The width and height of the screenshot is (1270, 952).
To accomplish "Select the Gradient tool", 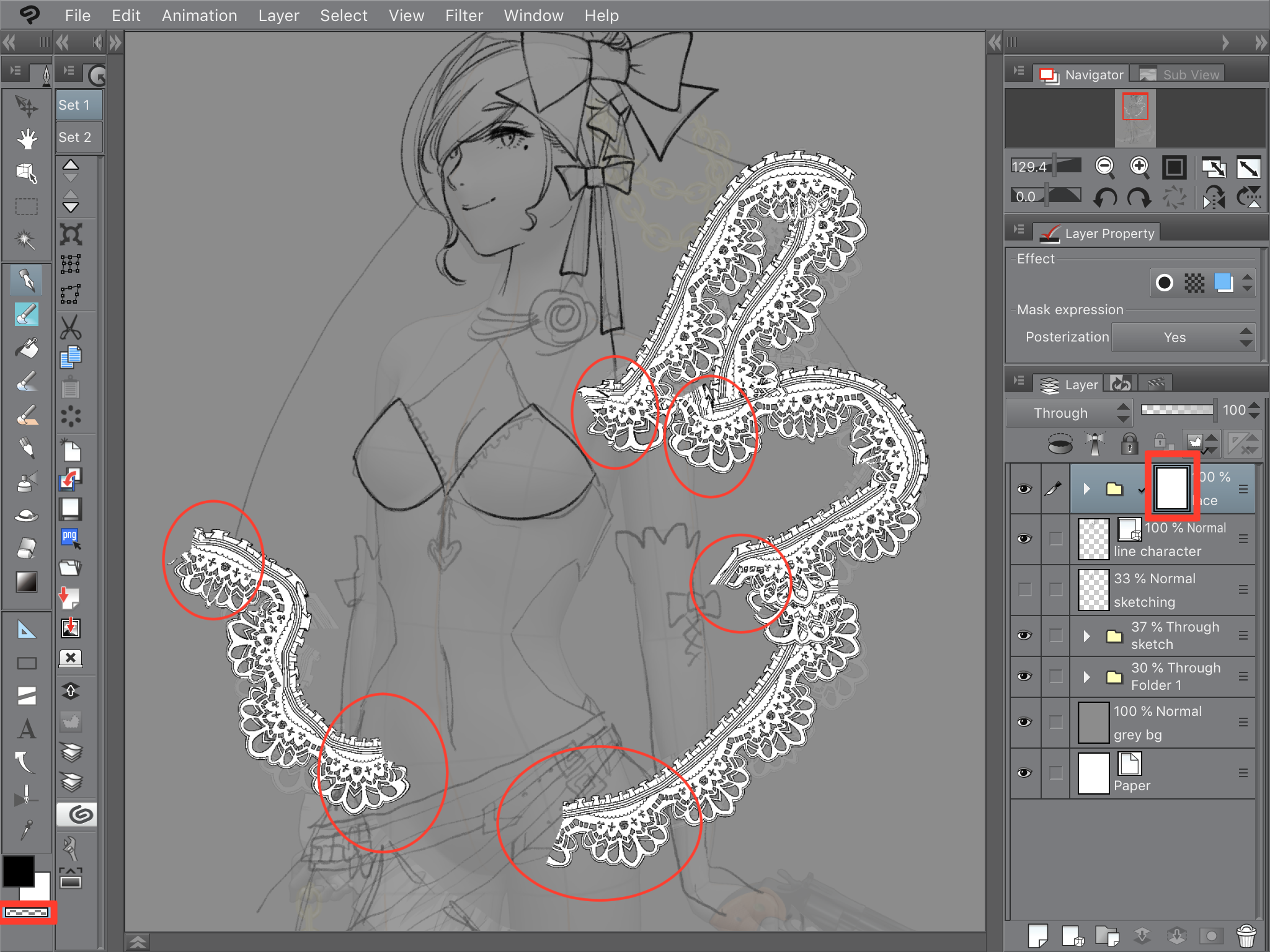I will [27, 582].
